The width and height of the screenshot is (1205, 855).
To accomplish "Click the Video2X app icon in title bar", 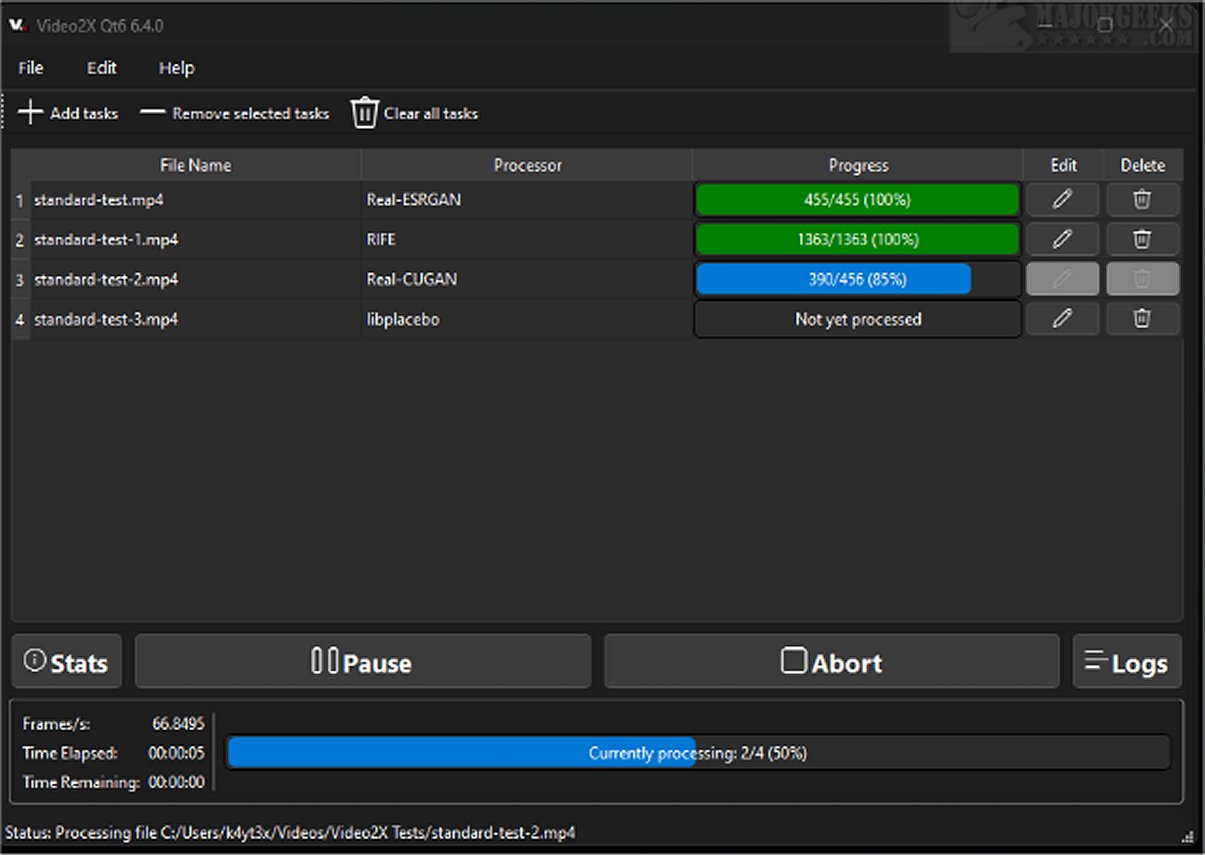I will pyautogui.click(x=18, y=24).
